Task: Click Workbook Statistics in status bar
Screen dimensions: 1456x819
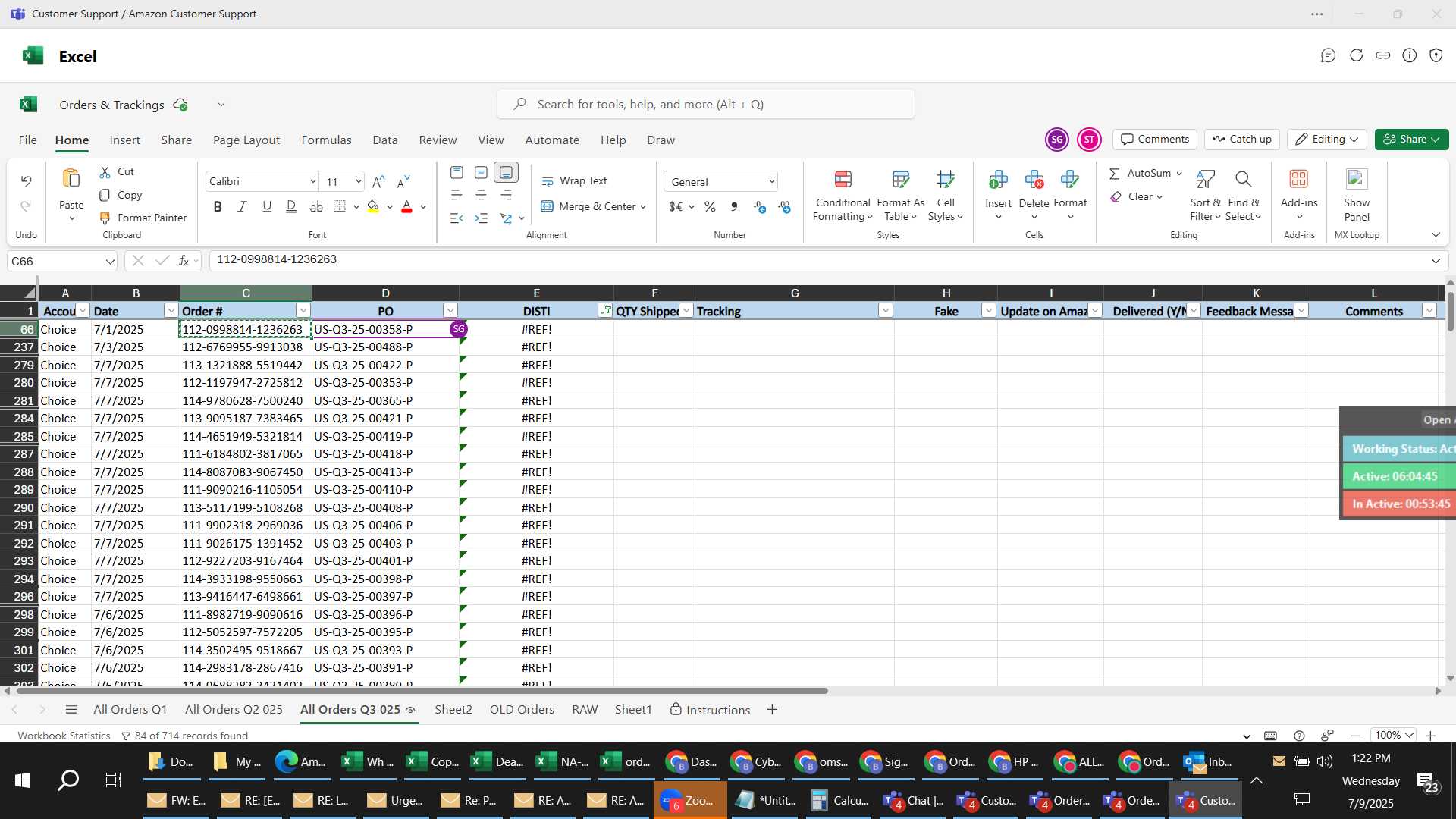Action: pos(64,736)
